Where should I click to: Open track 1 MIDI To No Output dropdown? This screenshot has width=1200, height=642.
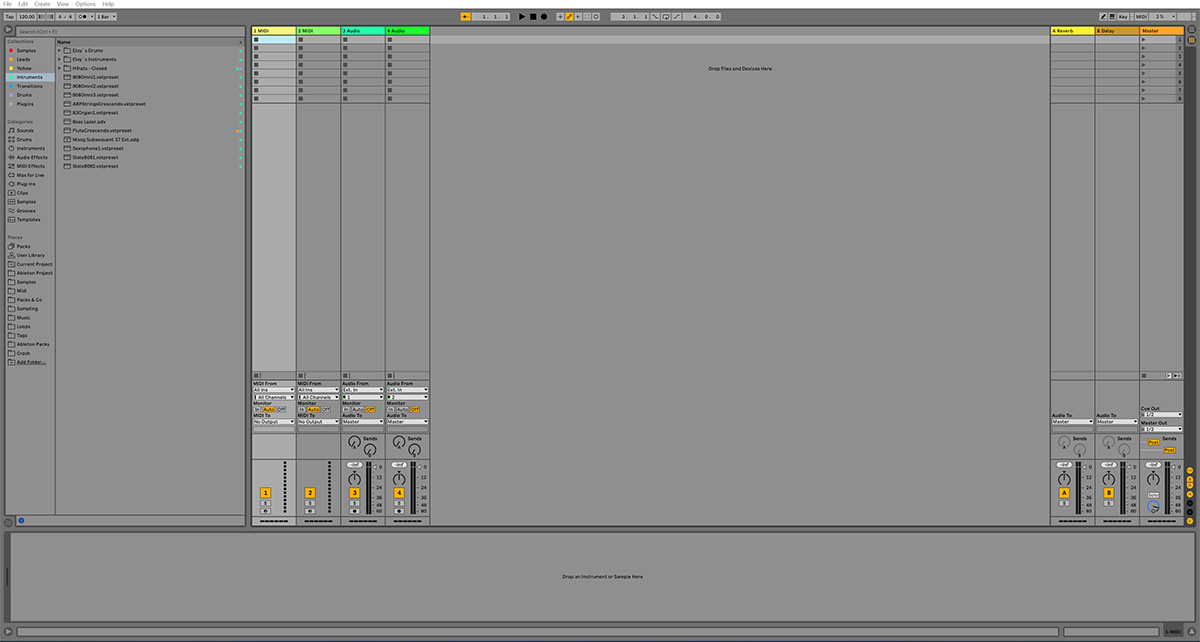(274, 422)
